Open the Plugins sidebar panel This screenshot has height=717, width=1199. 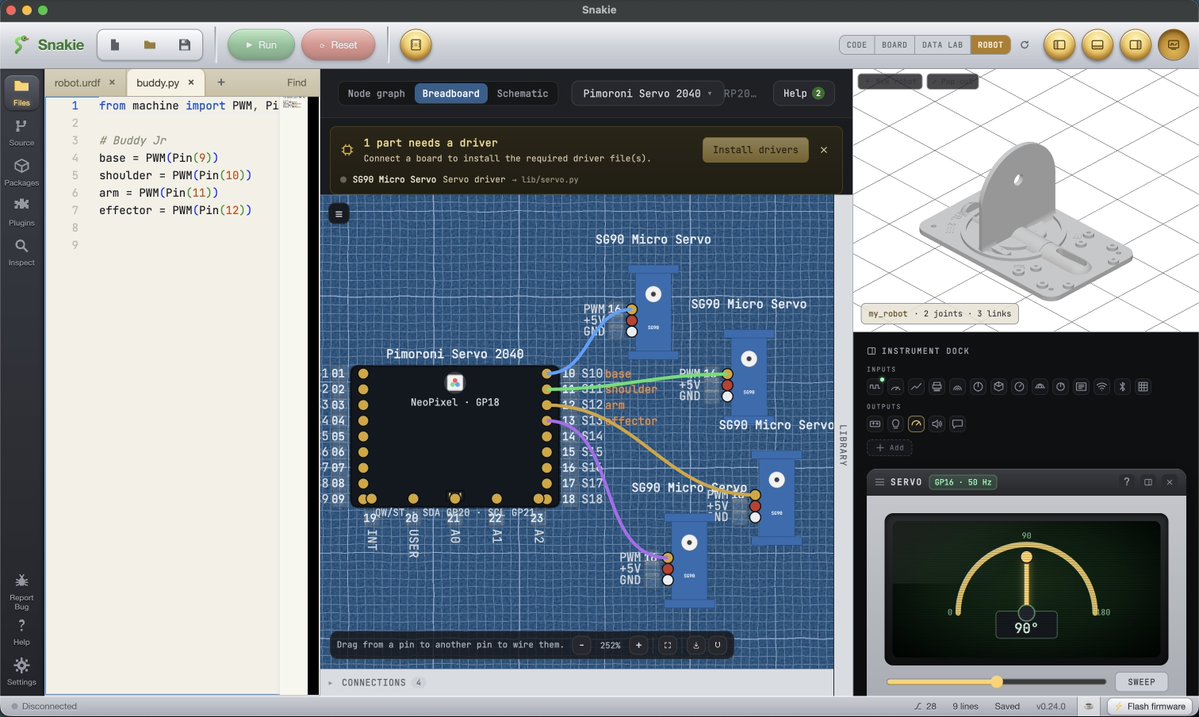(21, 212)
